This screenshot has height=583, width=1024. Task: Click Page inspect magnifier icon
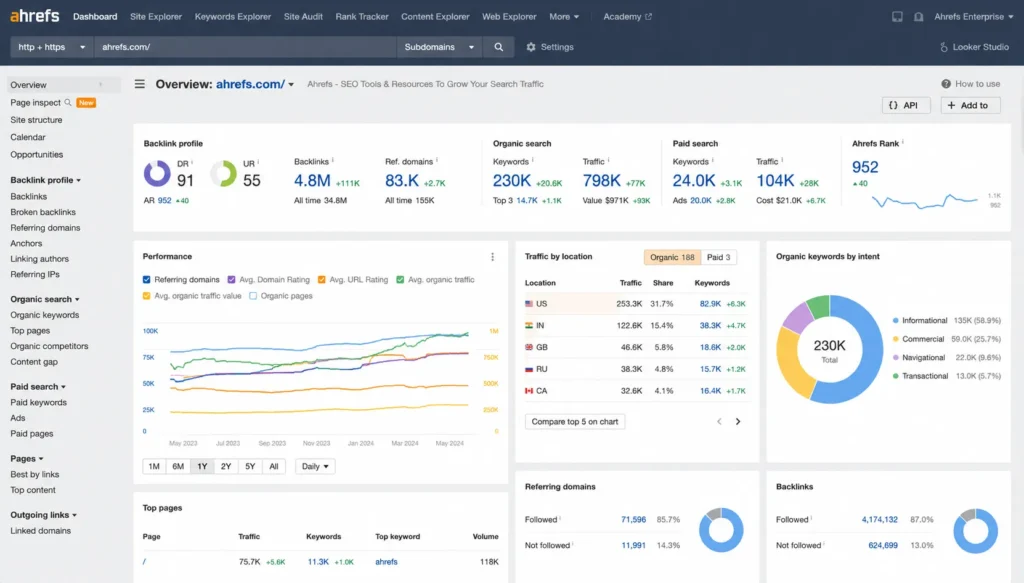coord(68,102)
